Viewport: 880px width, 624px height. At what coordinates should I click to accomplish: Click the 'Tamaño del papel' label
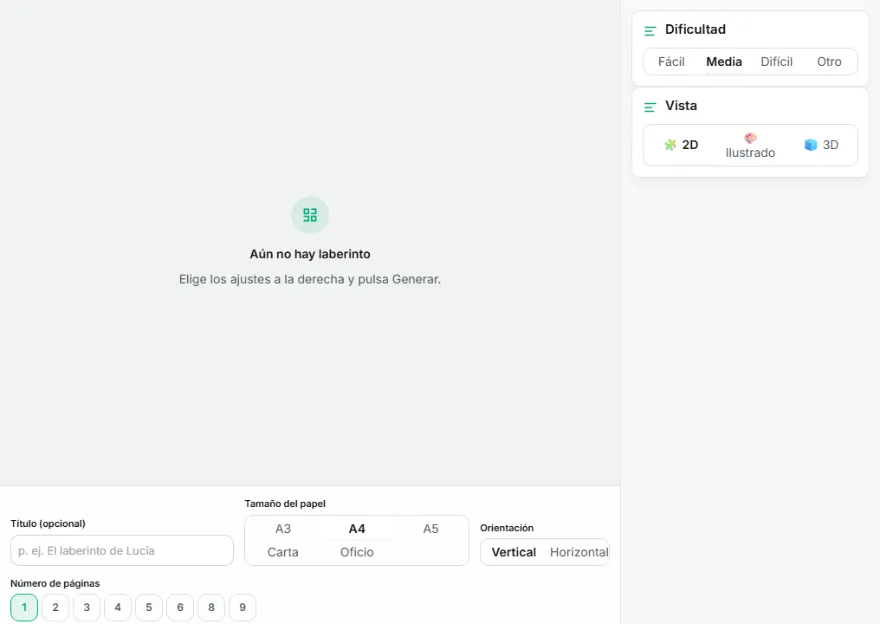[x=285, y=503]
